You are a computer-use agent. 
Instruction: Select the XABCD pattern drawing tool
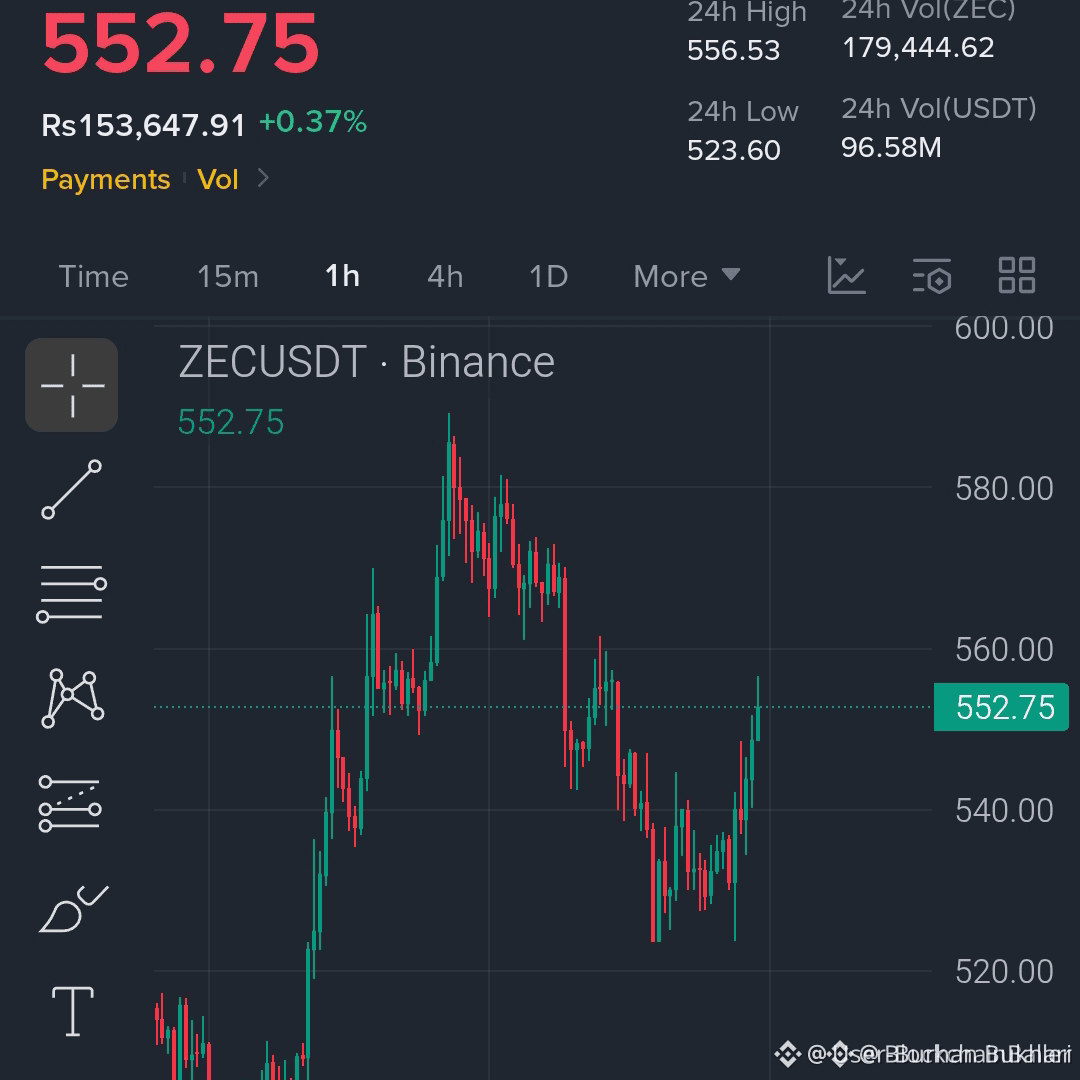click(72, 698)
